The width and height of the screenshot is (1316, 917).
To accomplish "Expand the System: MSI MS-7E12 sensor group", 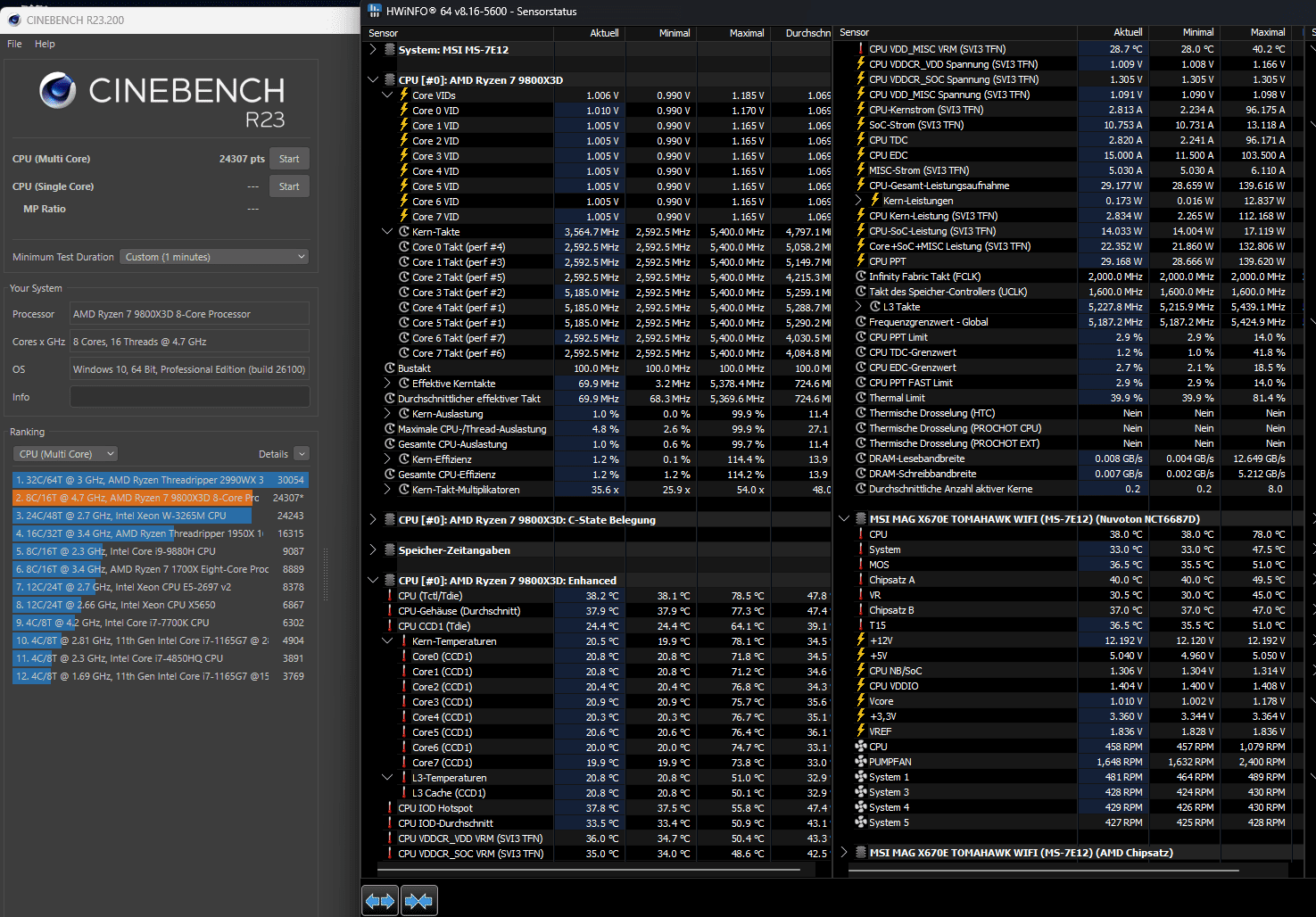I will click(x=373, y=49).
